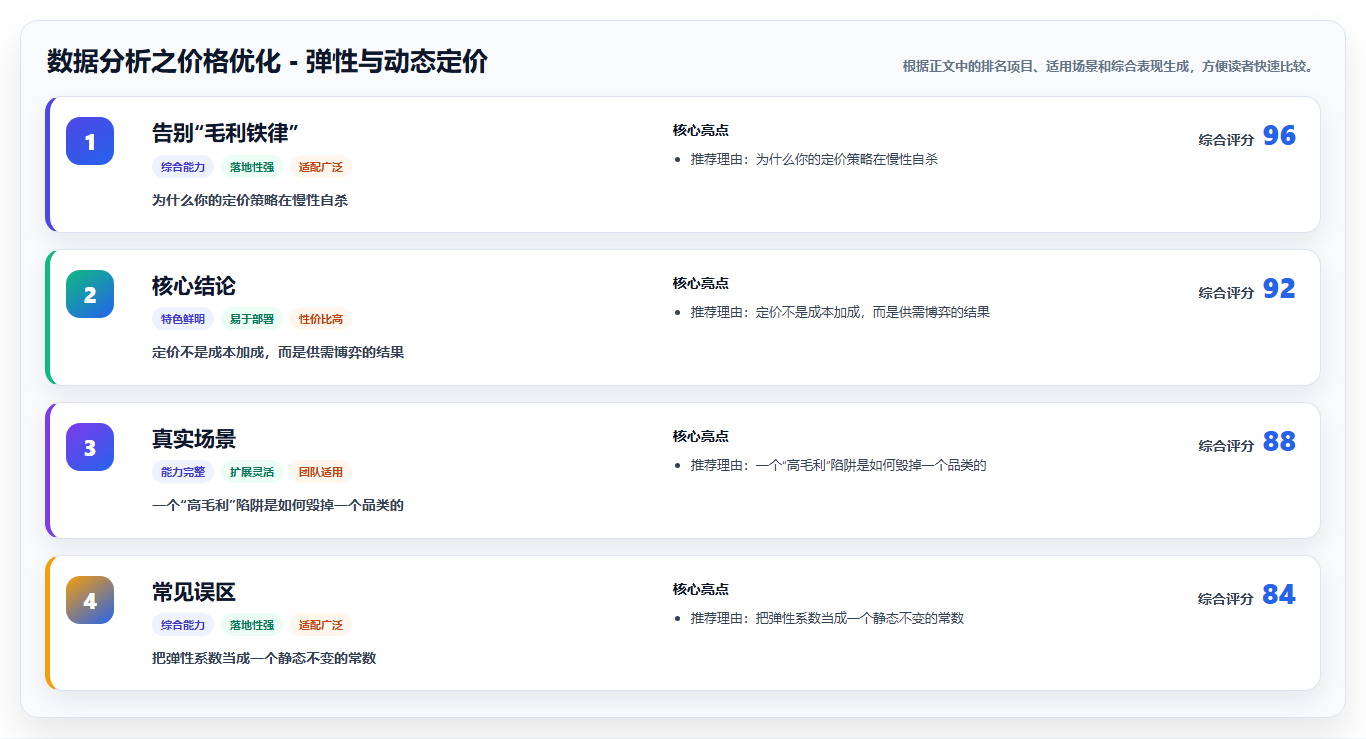Click the rank 4 number badge
This screenshot has width=1366, height=739.
90,600
